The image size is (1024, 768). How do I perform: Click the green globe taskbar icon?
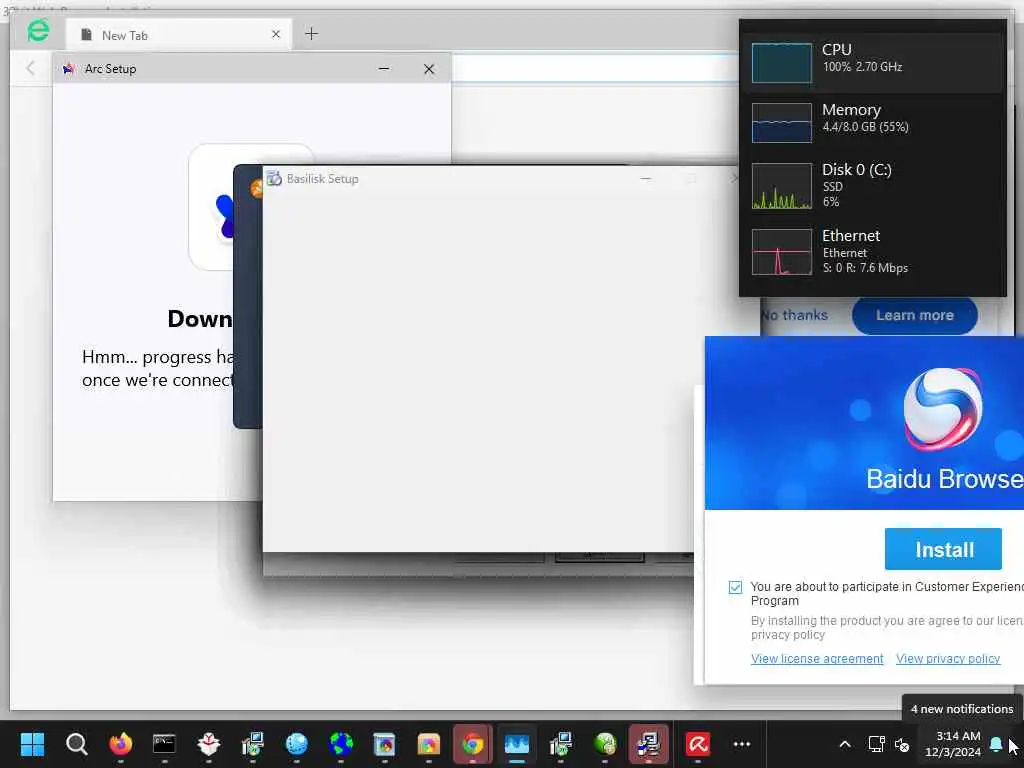coord(605,744)
